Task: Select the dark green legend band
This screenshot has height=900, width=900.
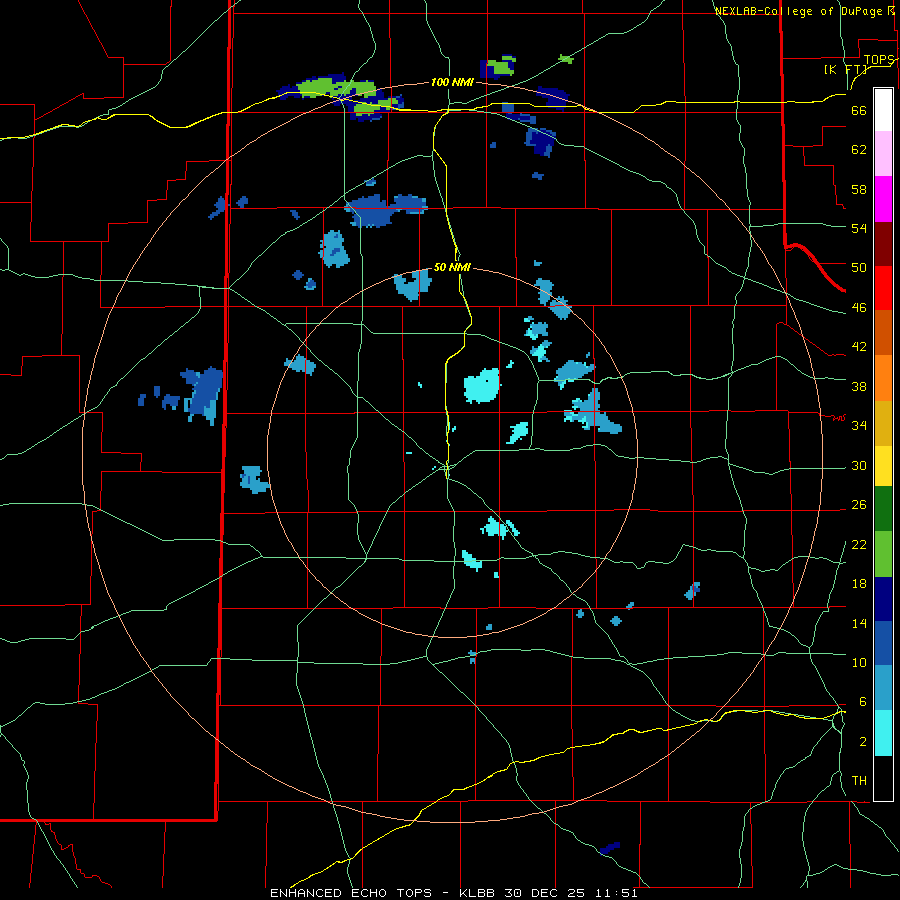Action: [883, 509]
